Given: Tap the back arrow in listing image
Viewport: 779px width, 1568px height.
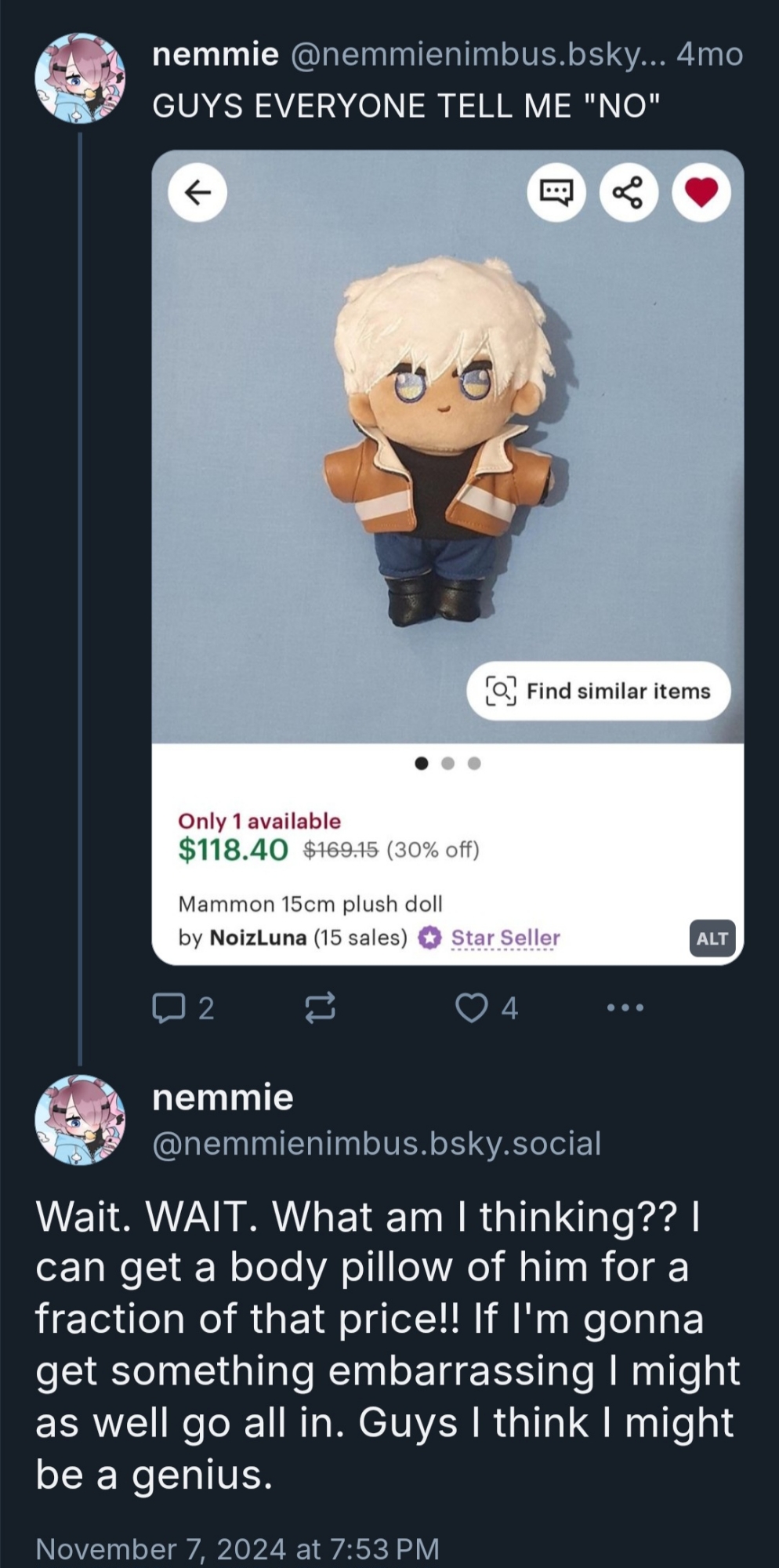Looking at the screenshot, I should click(x=198, y=192).
